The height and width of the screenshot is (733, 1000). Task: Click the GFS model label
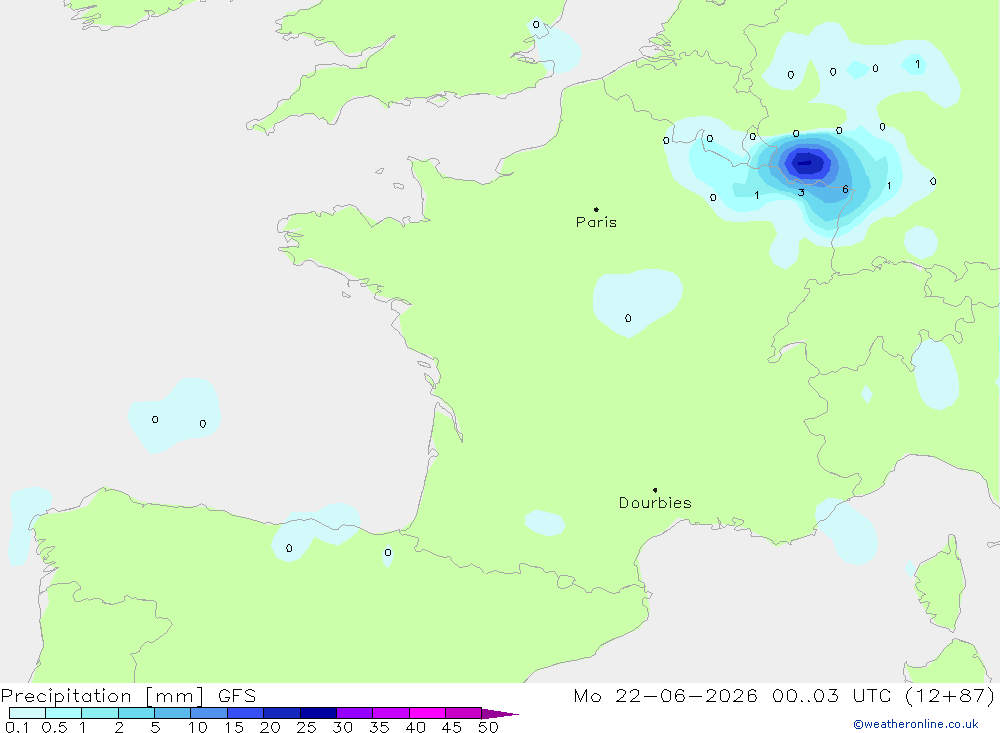(x=237, y=696)
